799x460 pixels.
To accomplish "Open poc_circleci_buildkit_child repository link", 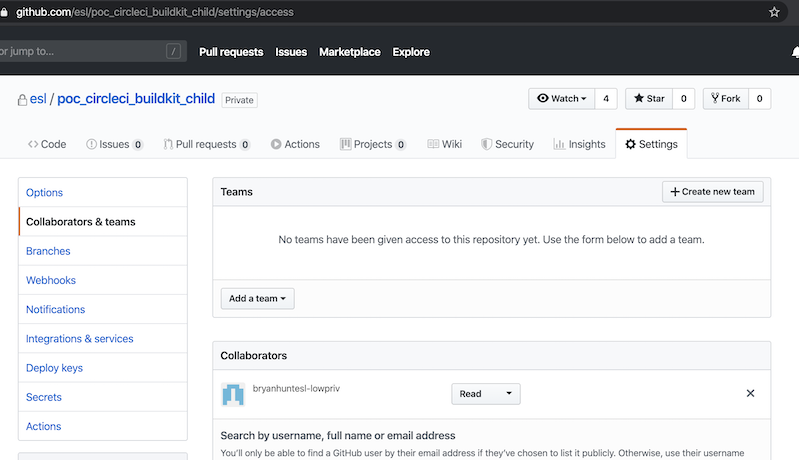I will pos(136,99).
